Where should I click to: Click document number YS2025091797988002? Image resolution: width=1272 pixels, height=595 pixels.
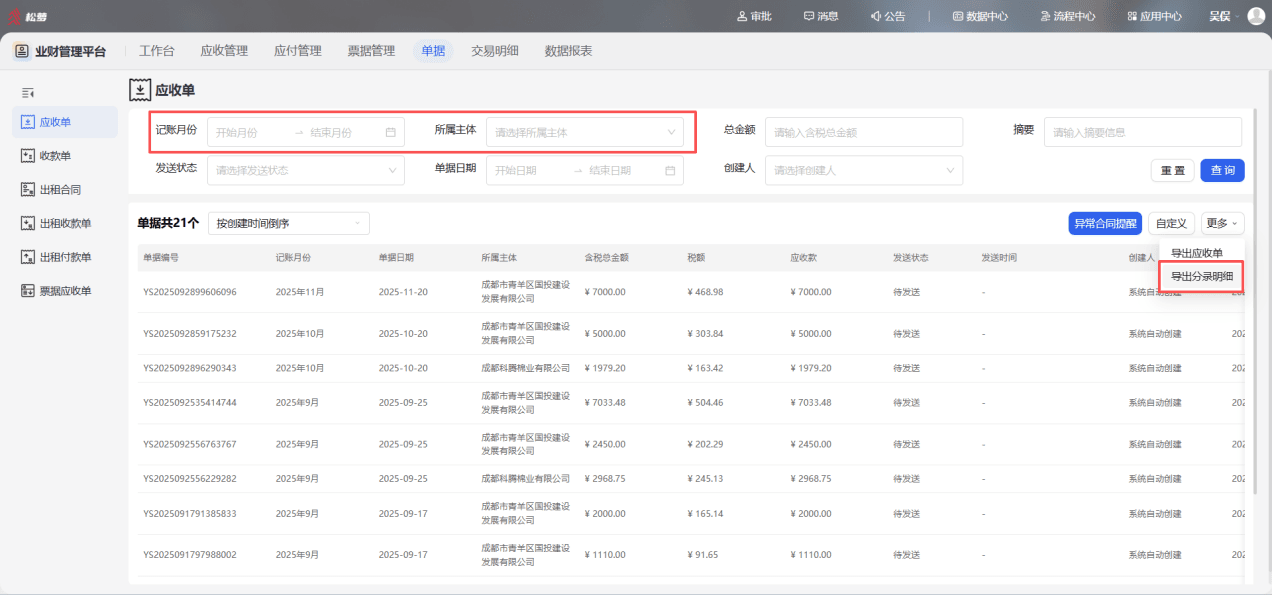coord(190,555)
